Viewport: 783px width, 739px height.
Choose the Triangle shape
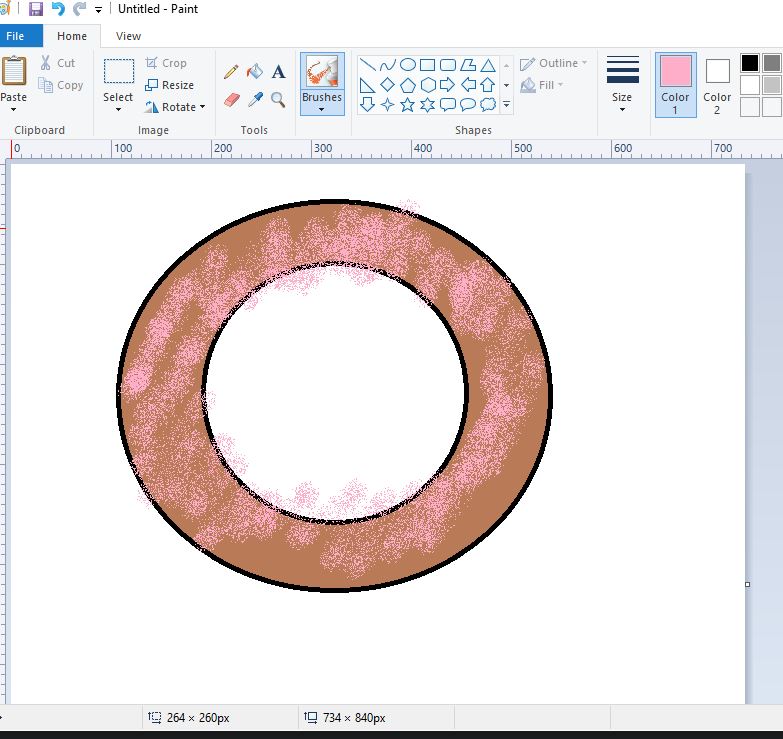(x=488, y=65)
